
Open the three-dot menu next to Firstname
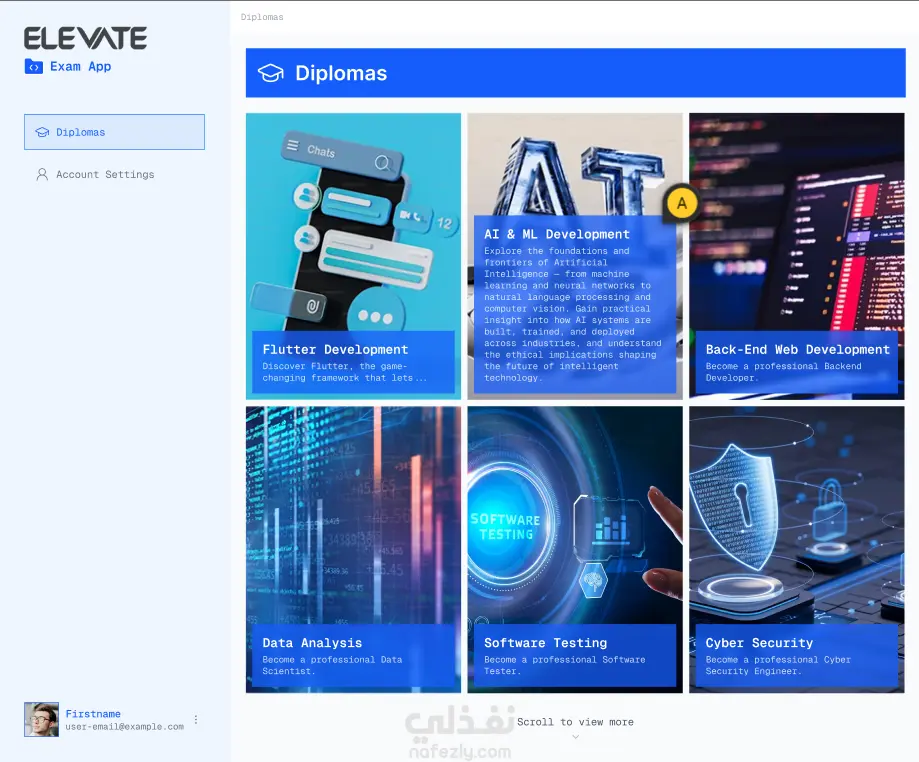click(196, 719)
